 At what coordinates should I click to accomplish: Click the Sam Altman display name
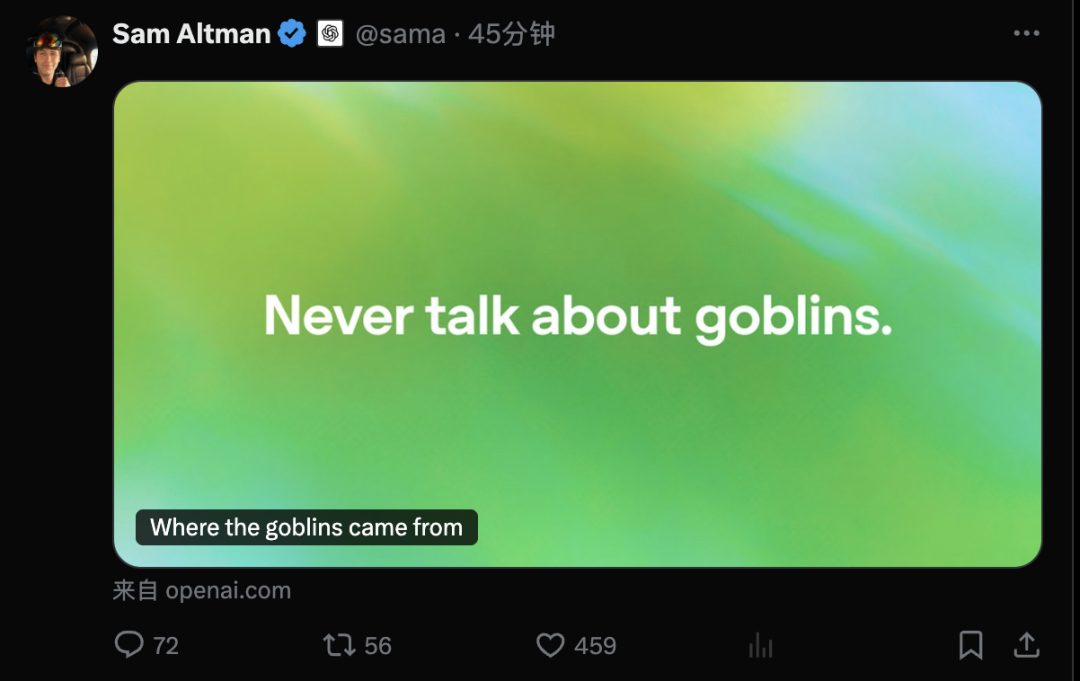[191, 34]
